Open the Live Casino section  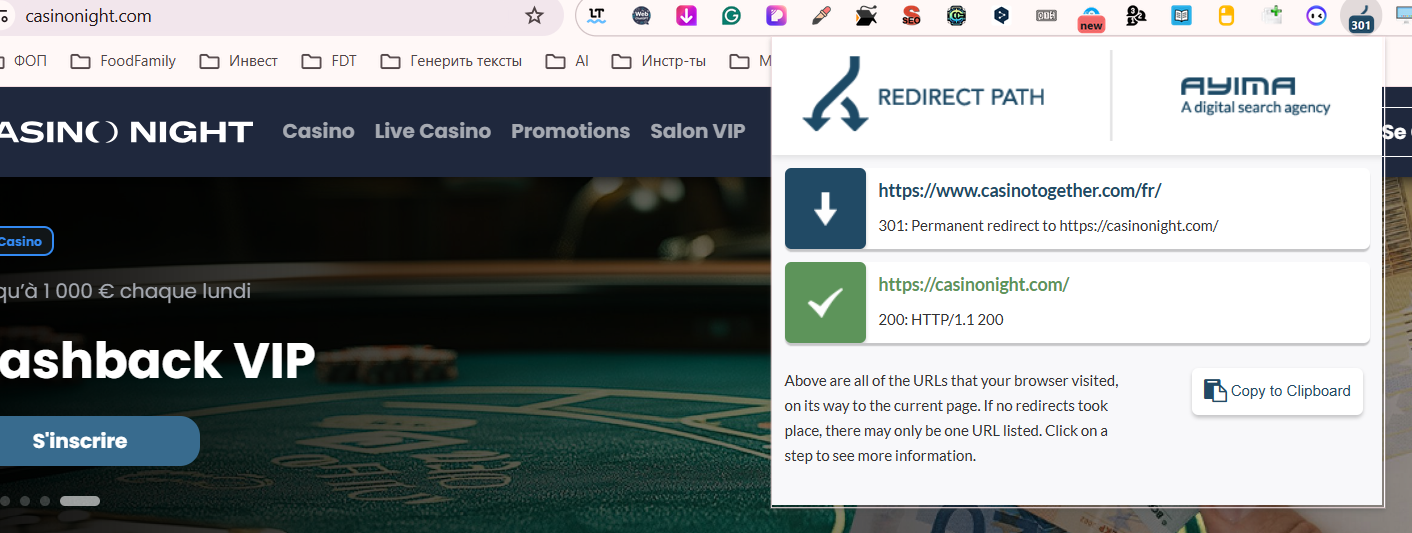click(433, 131)
